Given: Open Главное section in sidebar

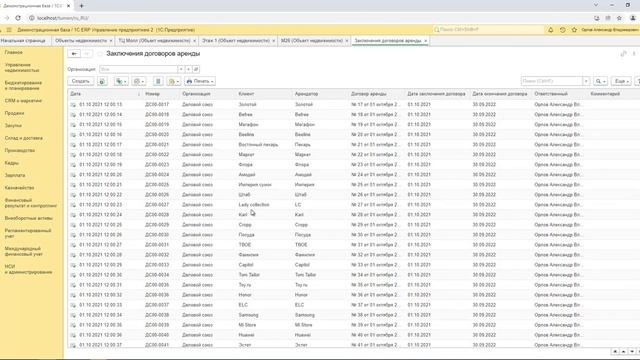Looking at the screenshot, I should (14, 53).
